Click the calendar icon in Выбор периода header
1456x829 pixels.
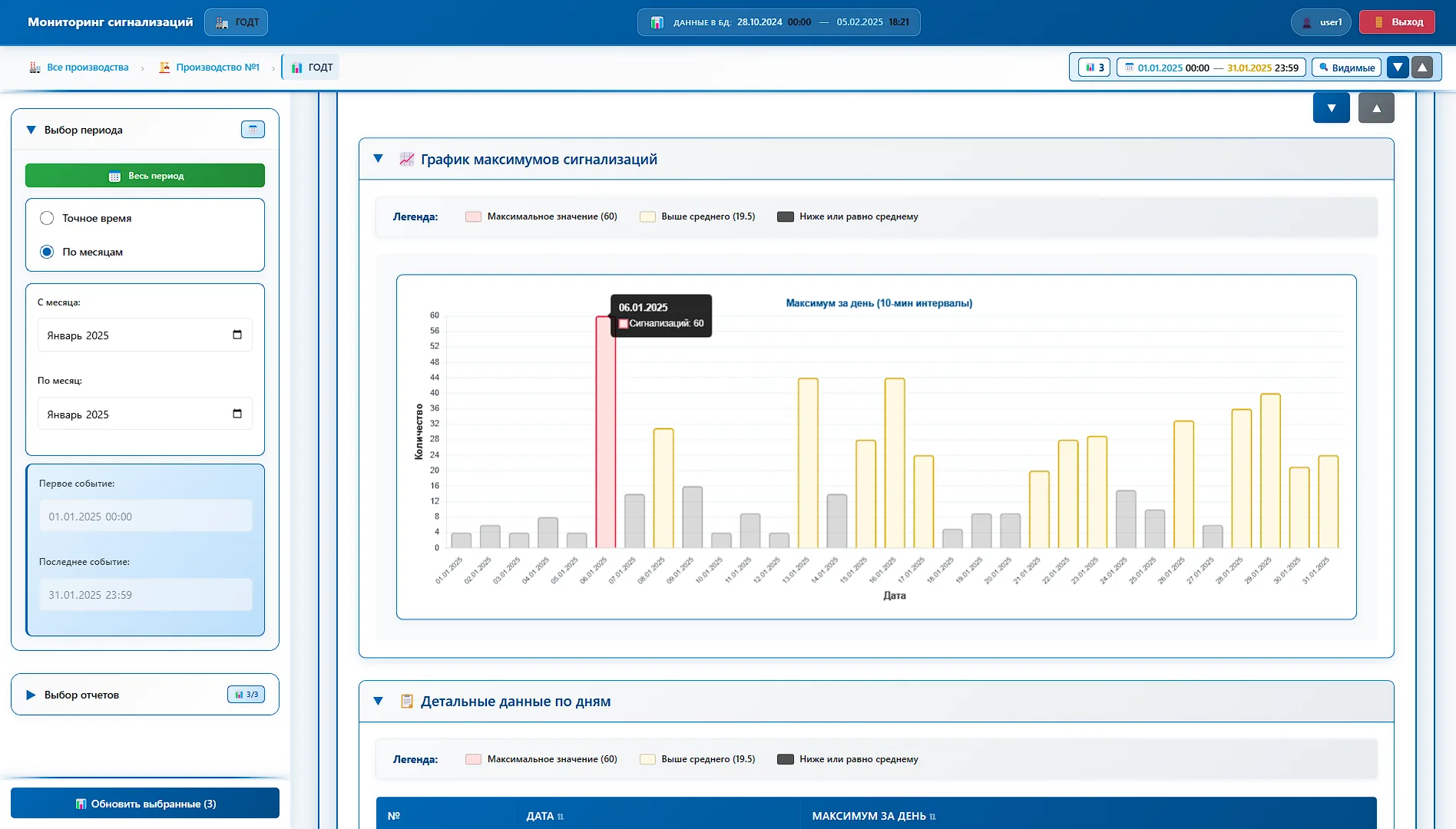[x=253, y=130]
